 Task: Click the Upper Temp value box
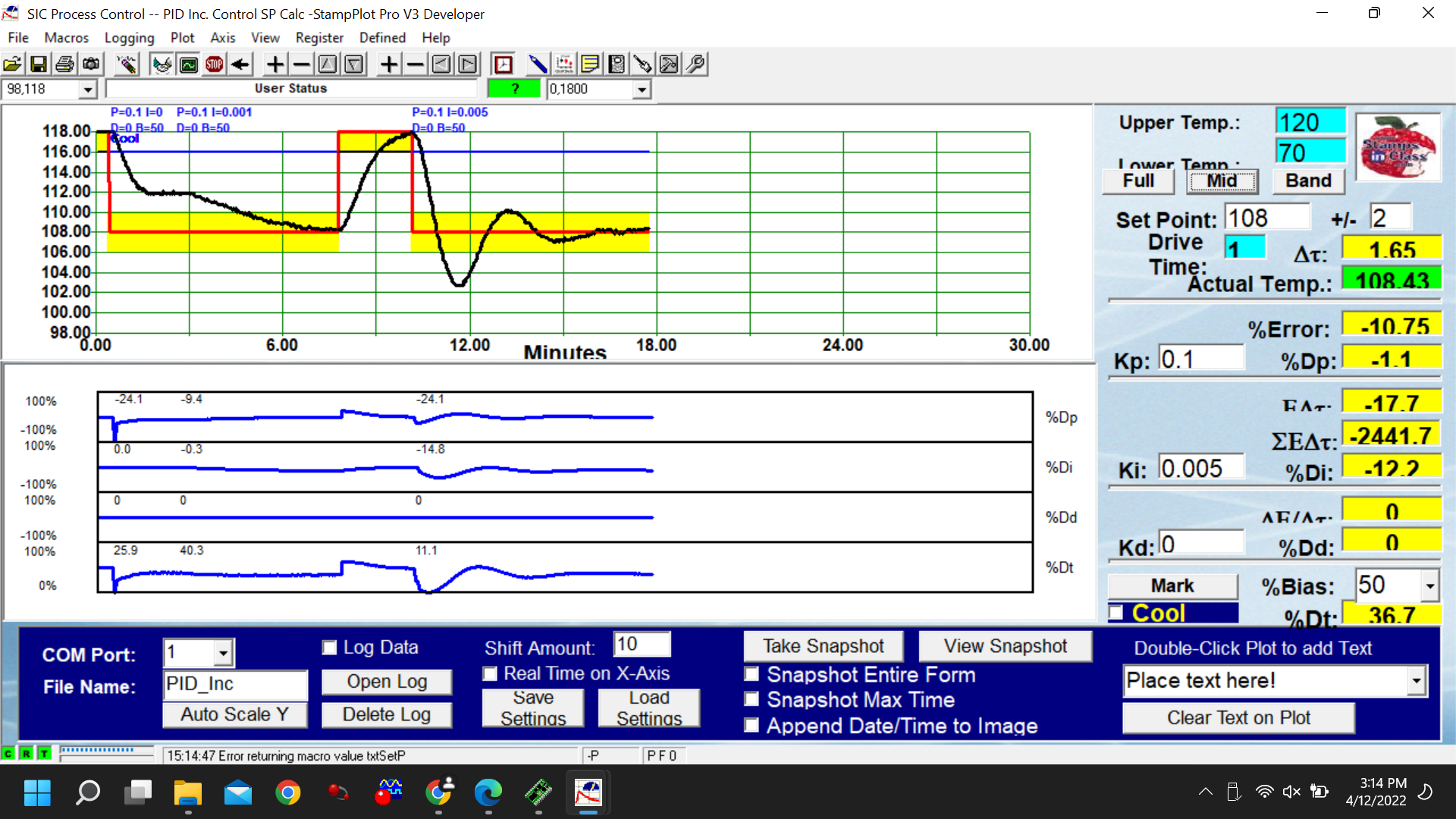tap(1311, 122)
